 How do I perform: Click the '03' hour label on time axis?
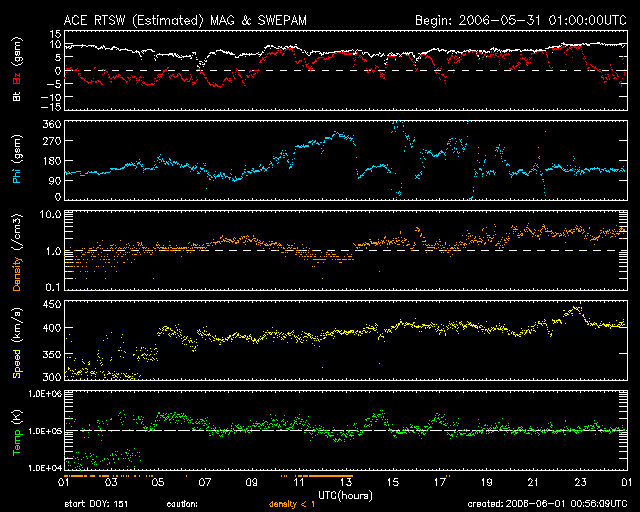coord(111,483)
